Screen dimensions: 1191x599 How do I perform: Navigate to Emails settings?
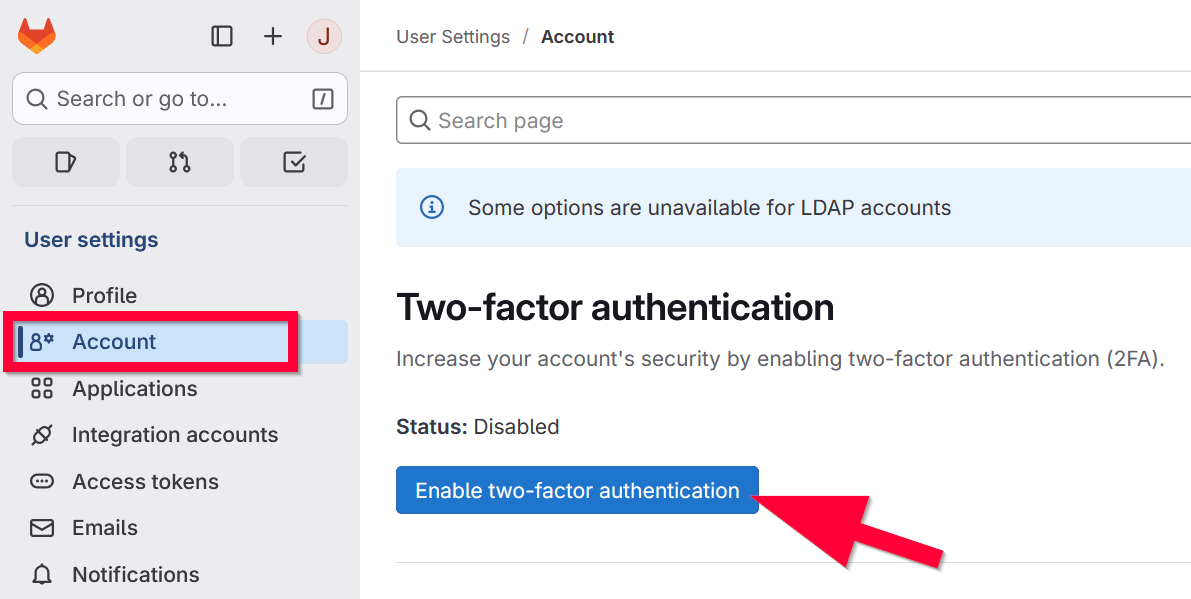[104, 528]
